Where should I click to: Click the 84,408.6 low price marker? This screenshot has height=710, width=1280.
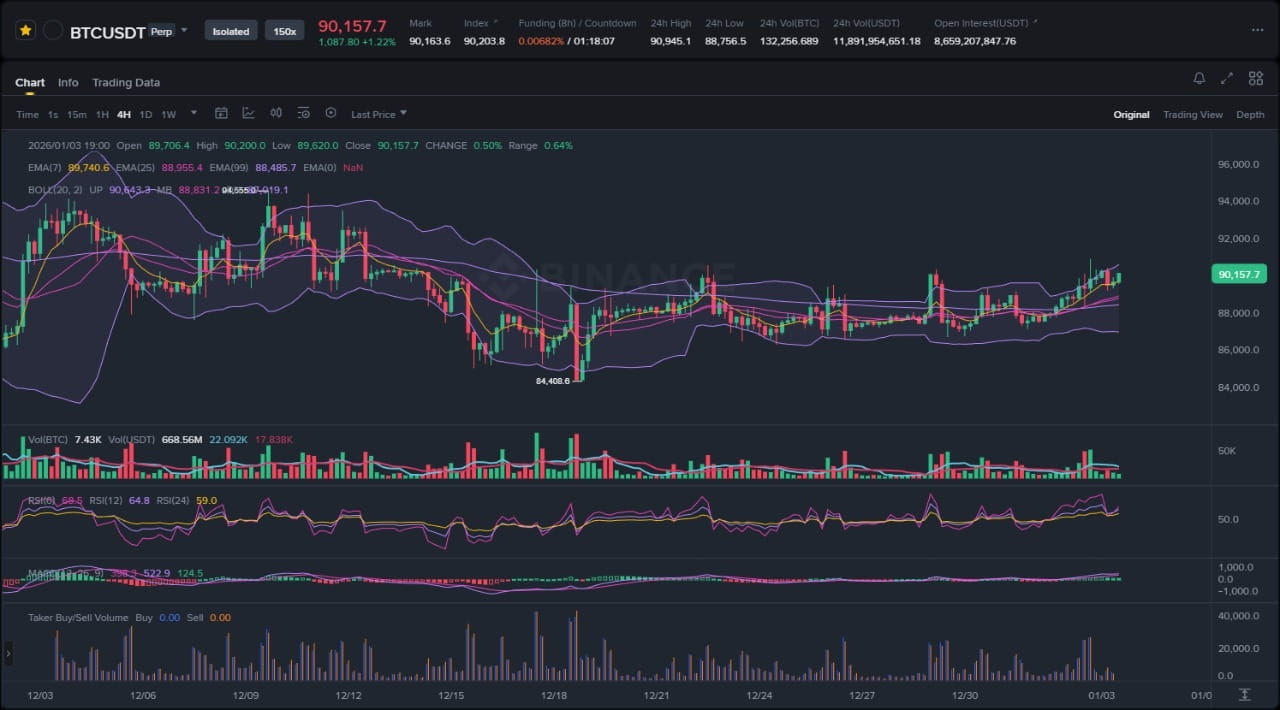click(x=553, y=381)
